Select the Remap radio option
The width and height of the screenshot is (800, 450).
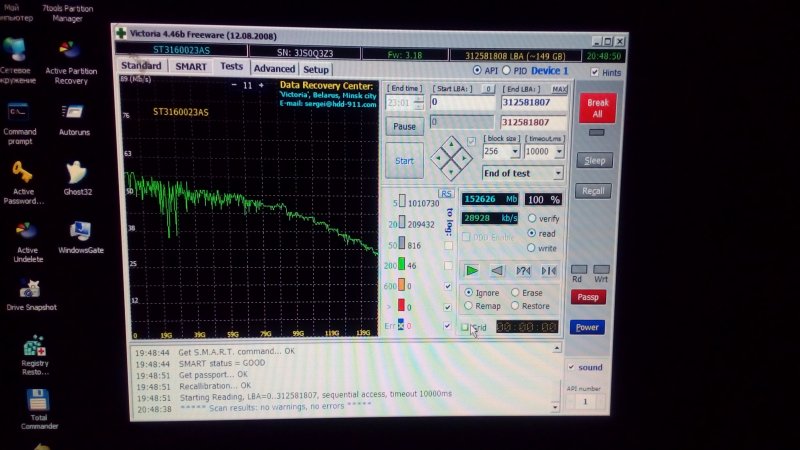469,306
